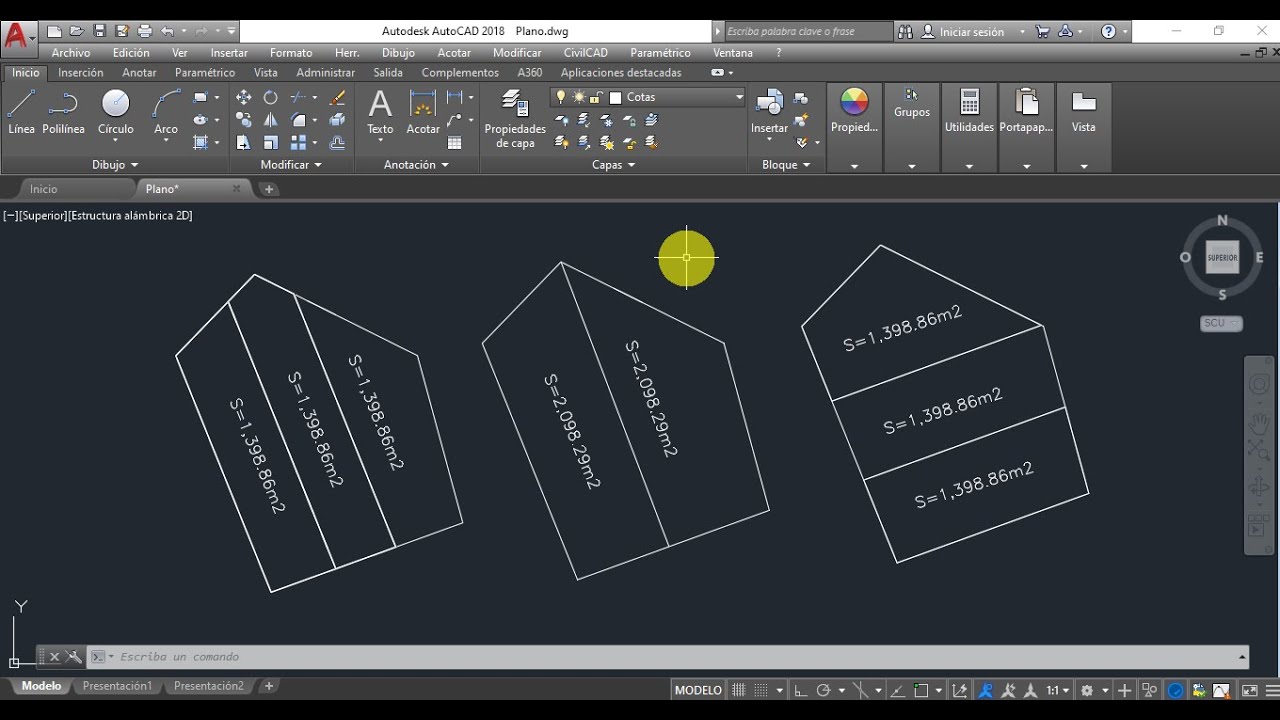Select the Línea drawing tool
Screen dimensions: 1280x720
(x=21, y=111)
